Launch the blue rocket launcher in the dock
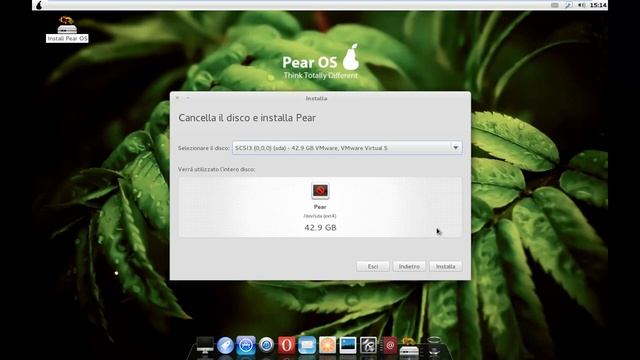Viewport: 640px width, 360px height. tap(225, 345)
